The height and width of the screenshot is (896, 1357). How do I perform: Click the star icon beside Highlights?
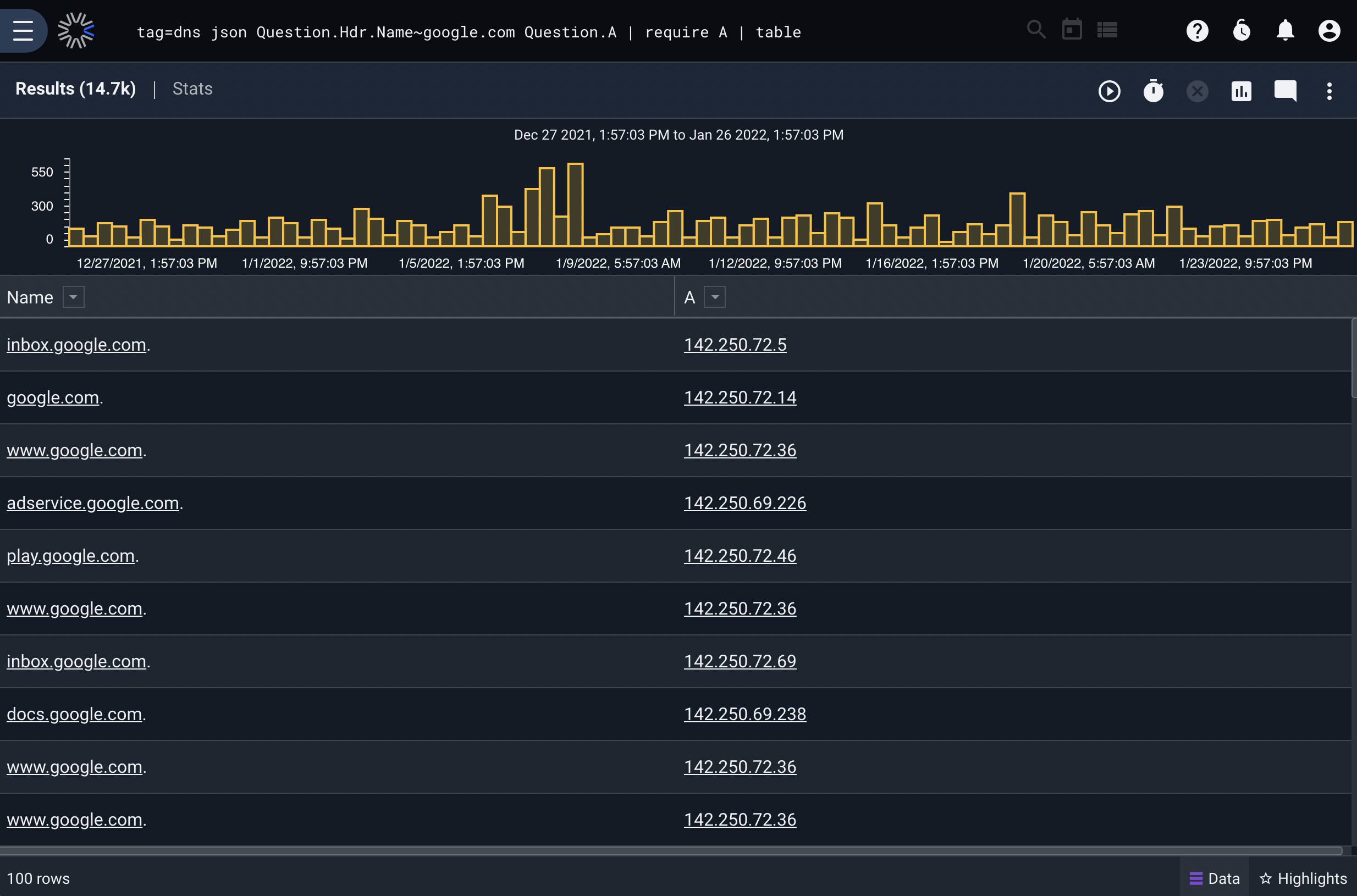tap(1266, 878)
